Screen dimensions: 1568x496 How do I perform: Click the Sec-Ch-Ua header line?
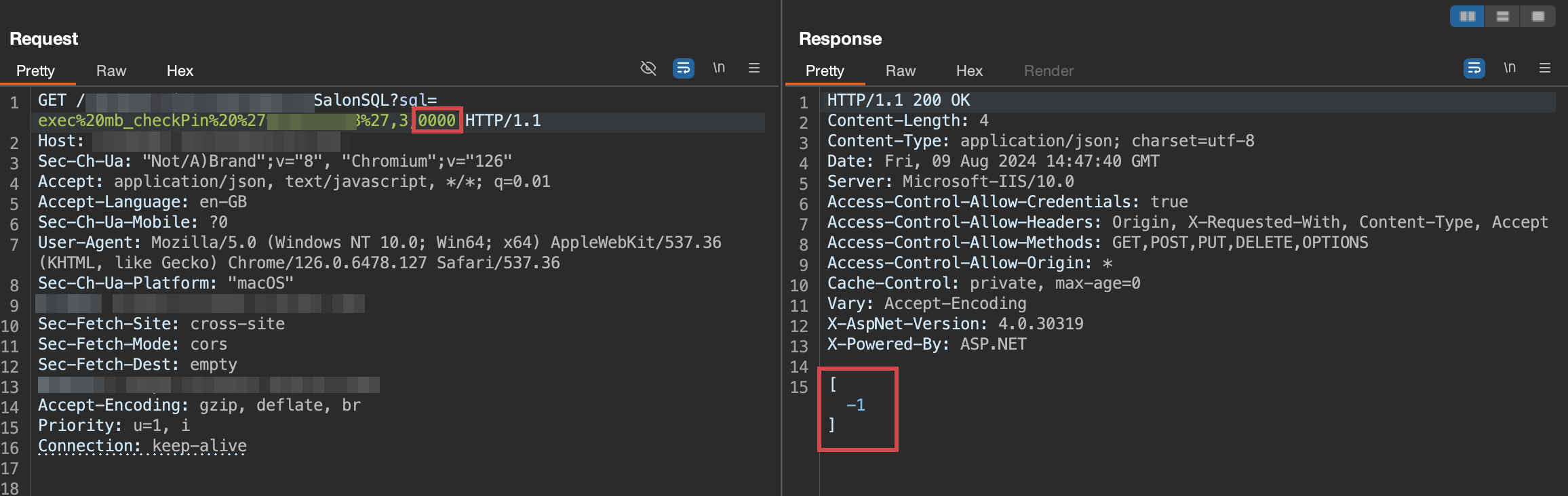pyautogui.click(x=275, y=161)
